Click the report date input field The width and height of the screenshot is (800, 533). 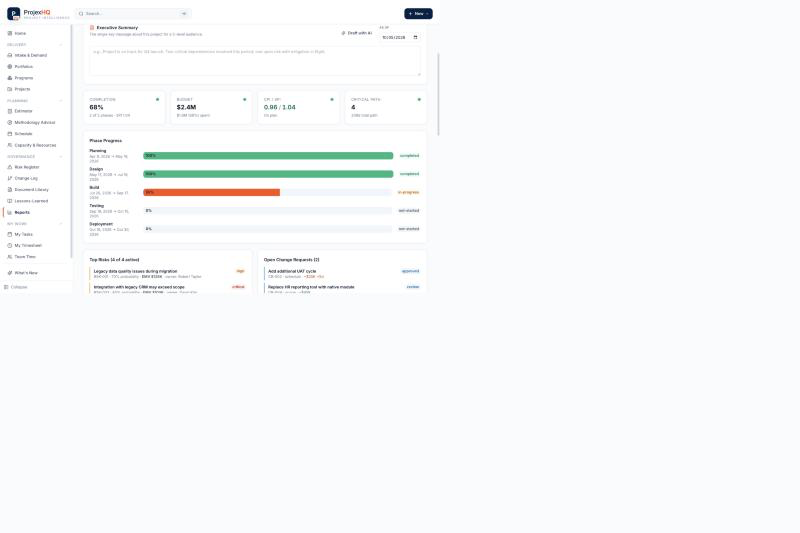coord(400,37)
